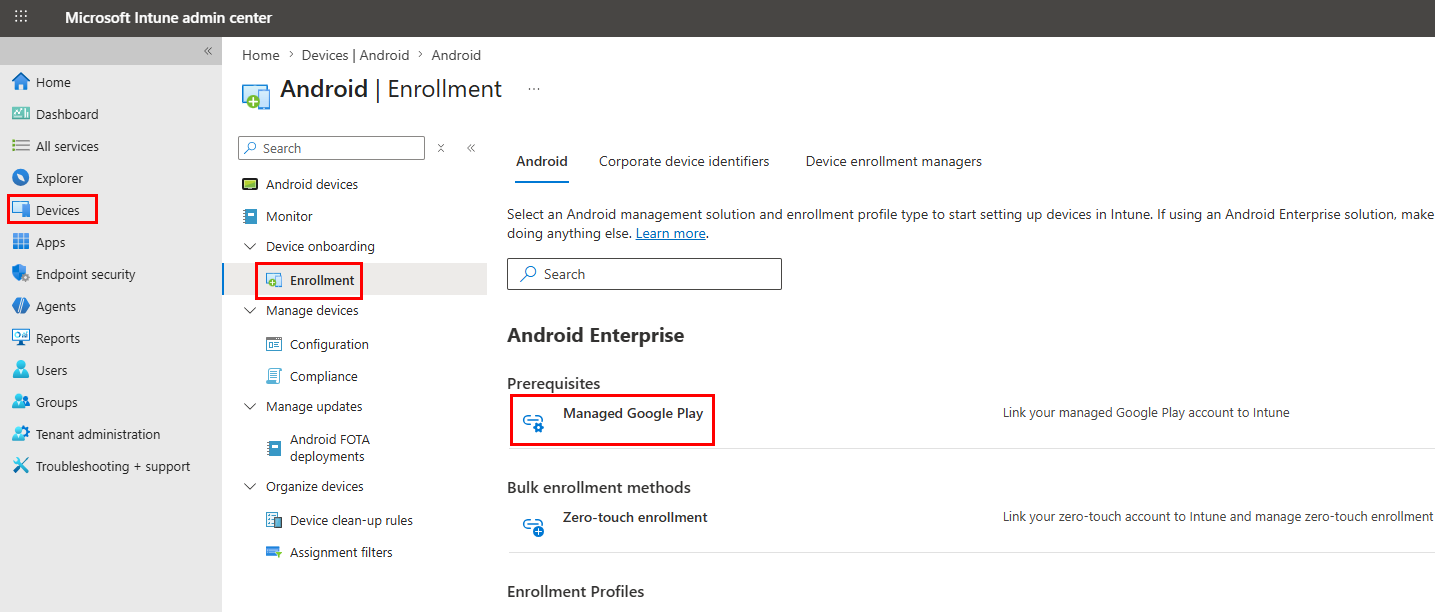1435x612 pixels.
Task: Click the Home house icon in sidebar
Action: (21, 82)
